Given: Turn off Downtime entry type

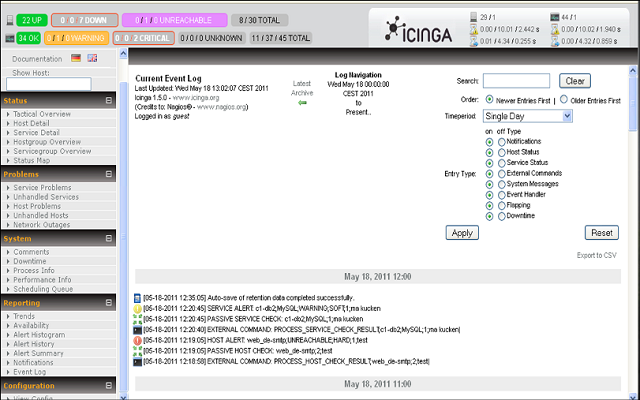Looking at the screenshot, I should coord(502,217).
